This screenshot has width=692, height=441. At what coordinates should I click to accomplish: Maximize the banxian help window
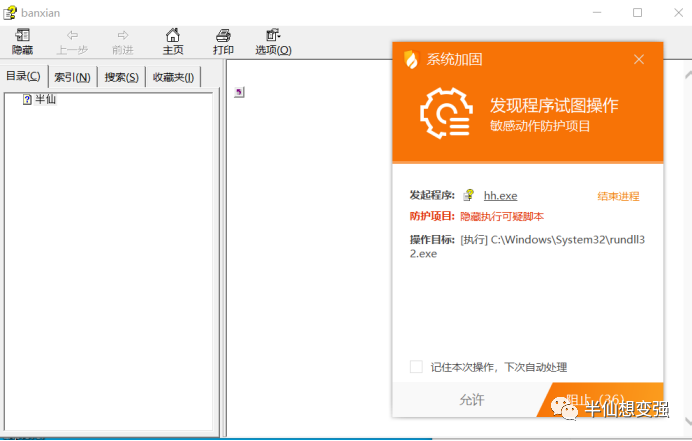(x=637, y=12)
